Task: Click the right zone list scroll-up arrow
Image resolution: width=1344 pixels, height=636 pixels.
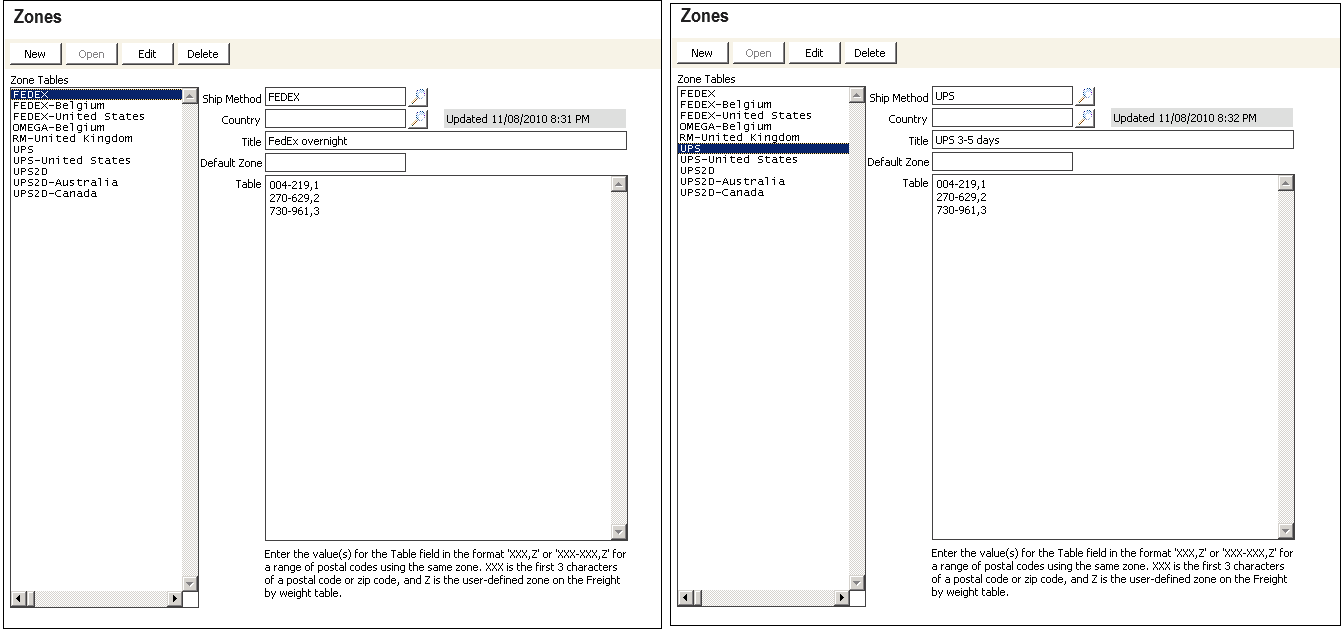Action: 857,96
